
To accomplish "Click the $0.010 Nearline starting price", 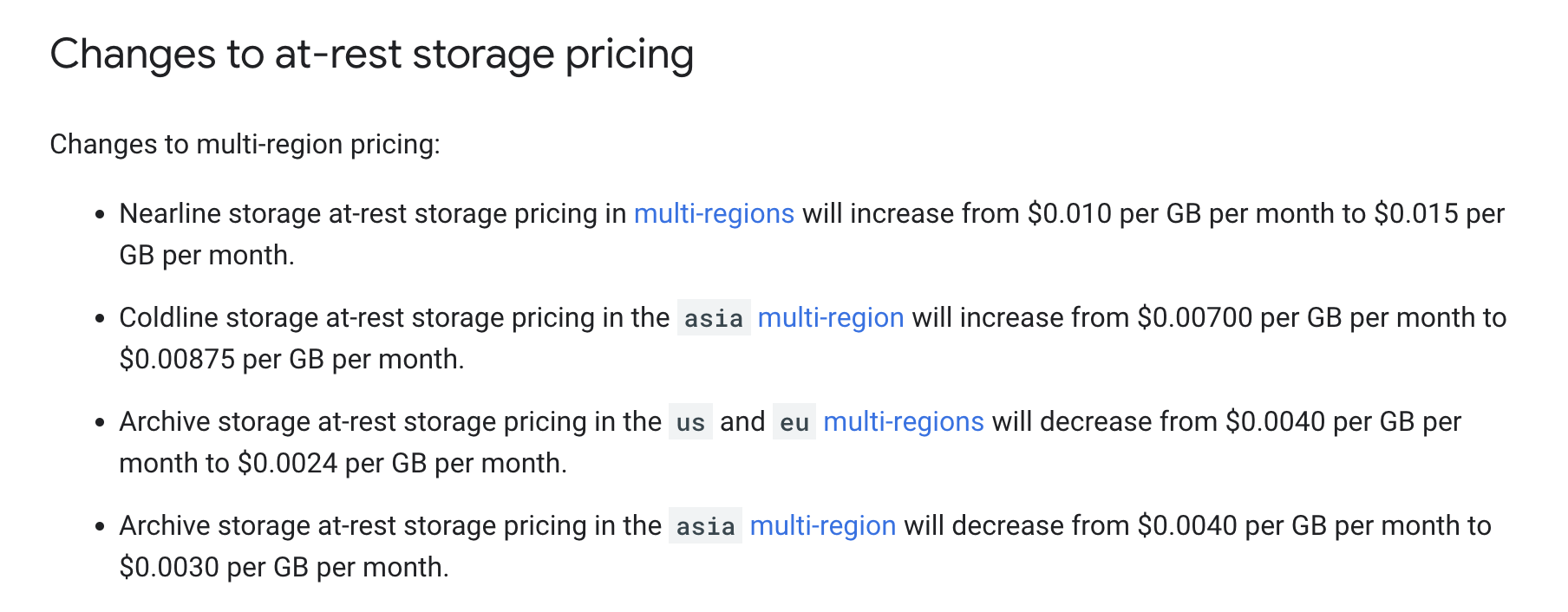I will point(1069,213).
